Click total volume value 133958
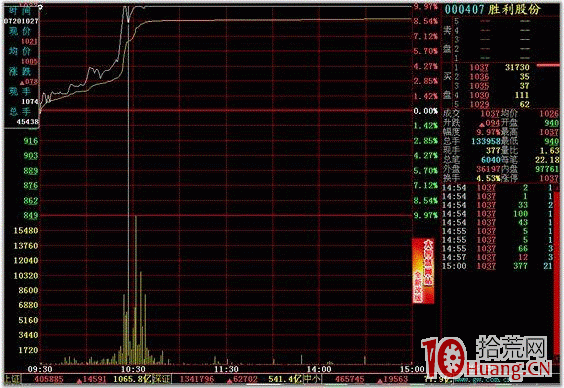The width and height of the screenshot is (564, 388). [486, 141]
